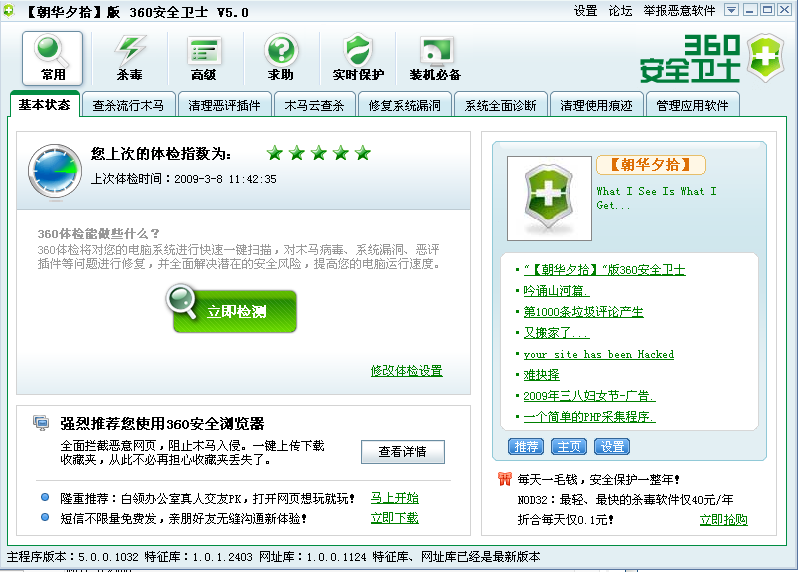798x572 pixels.
Task: Click the green shield avatar image
Action: point(549,198)
